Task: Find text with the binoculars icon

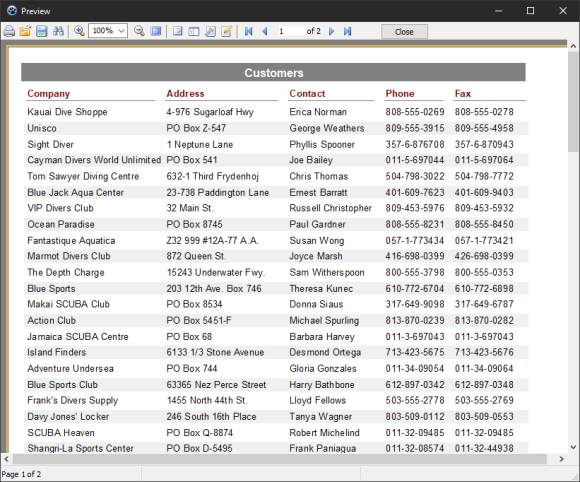Action: [58, 31]
